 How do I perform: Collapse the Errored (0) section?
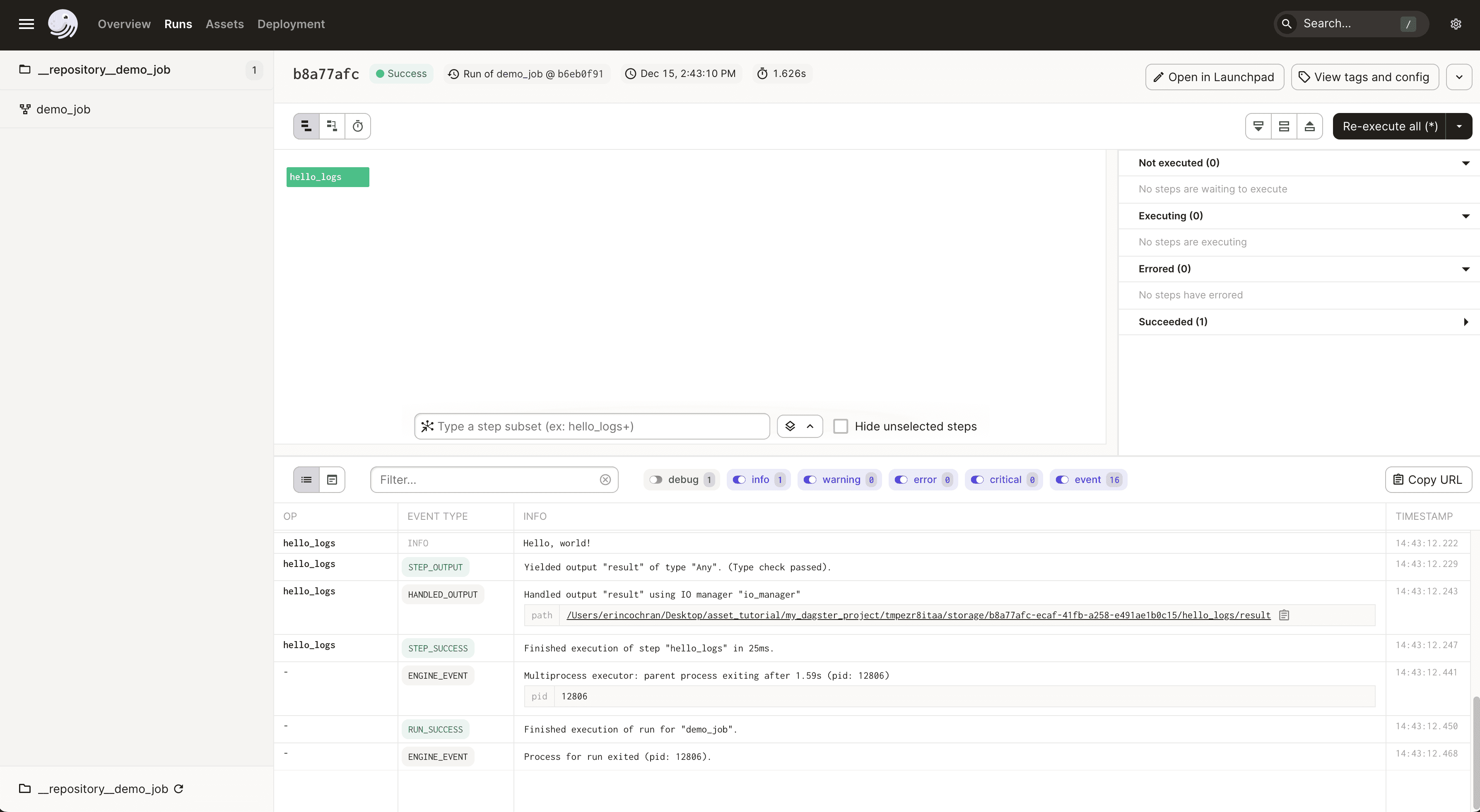tap(1466, 269)
